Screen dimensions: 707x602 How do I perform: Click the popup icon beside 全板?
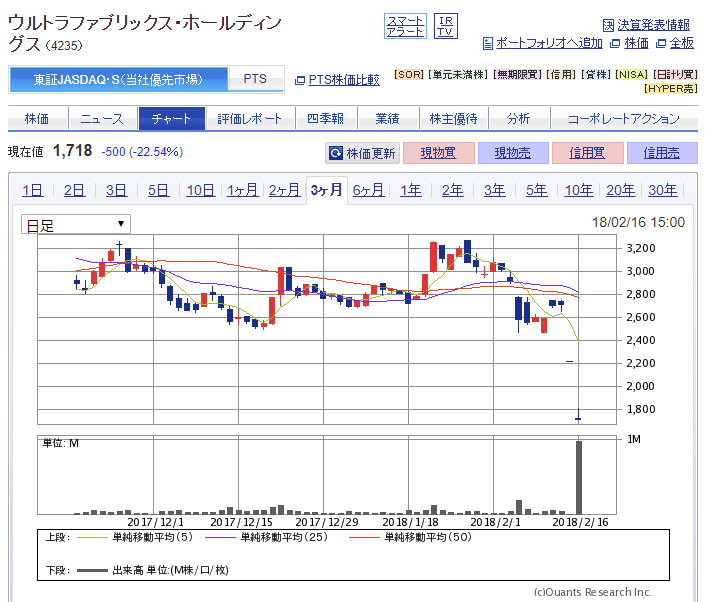[661, 43]
